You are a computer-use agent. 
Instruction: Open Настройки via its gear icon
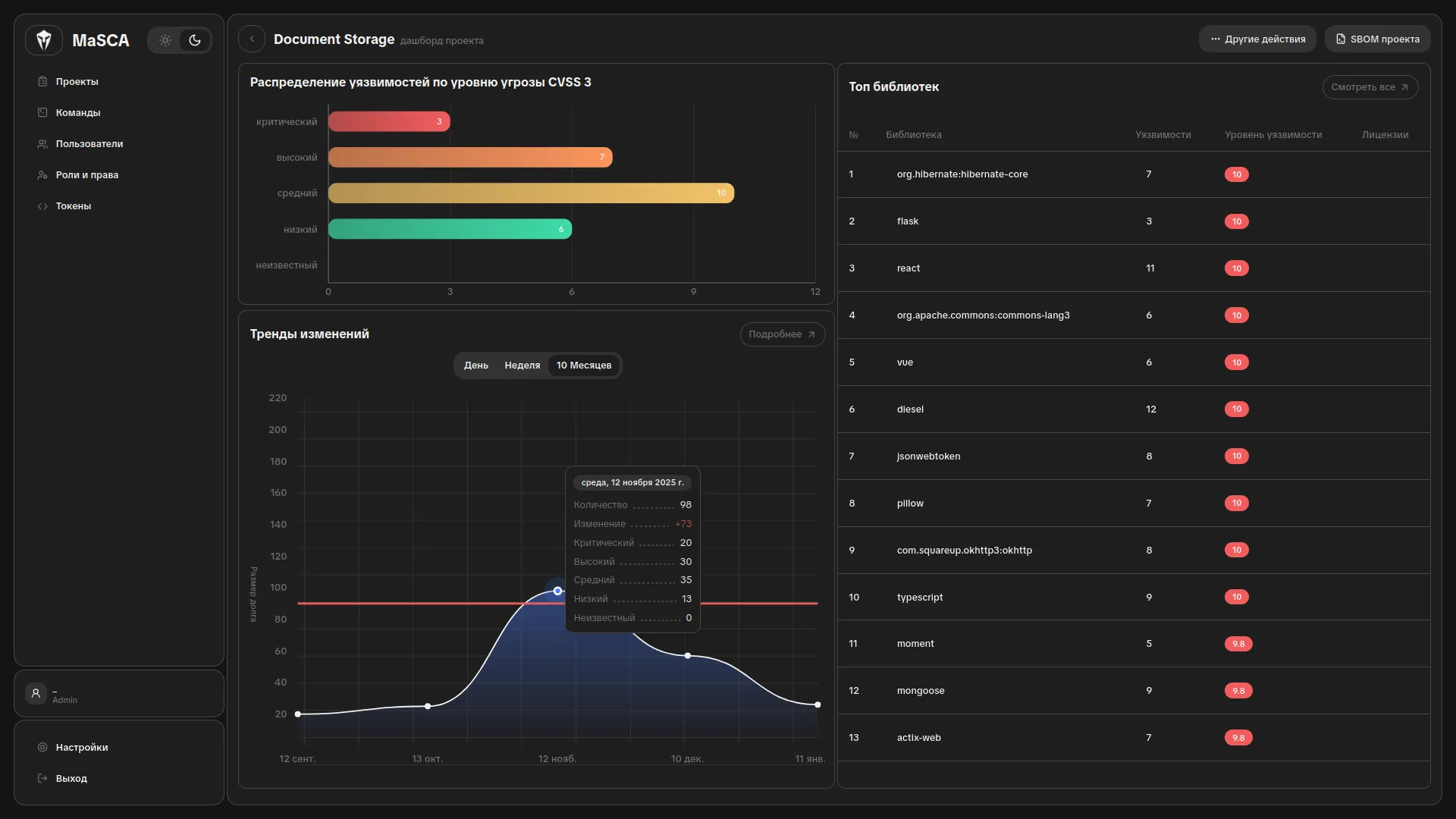coord(42,748)
